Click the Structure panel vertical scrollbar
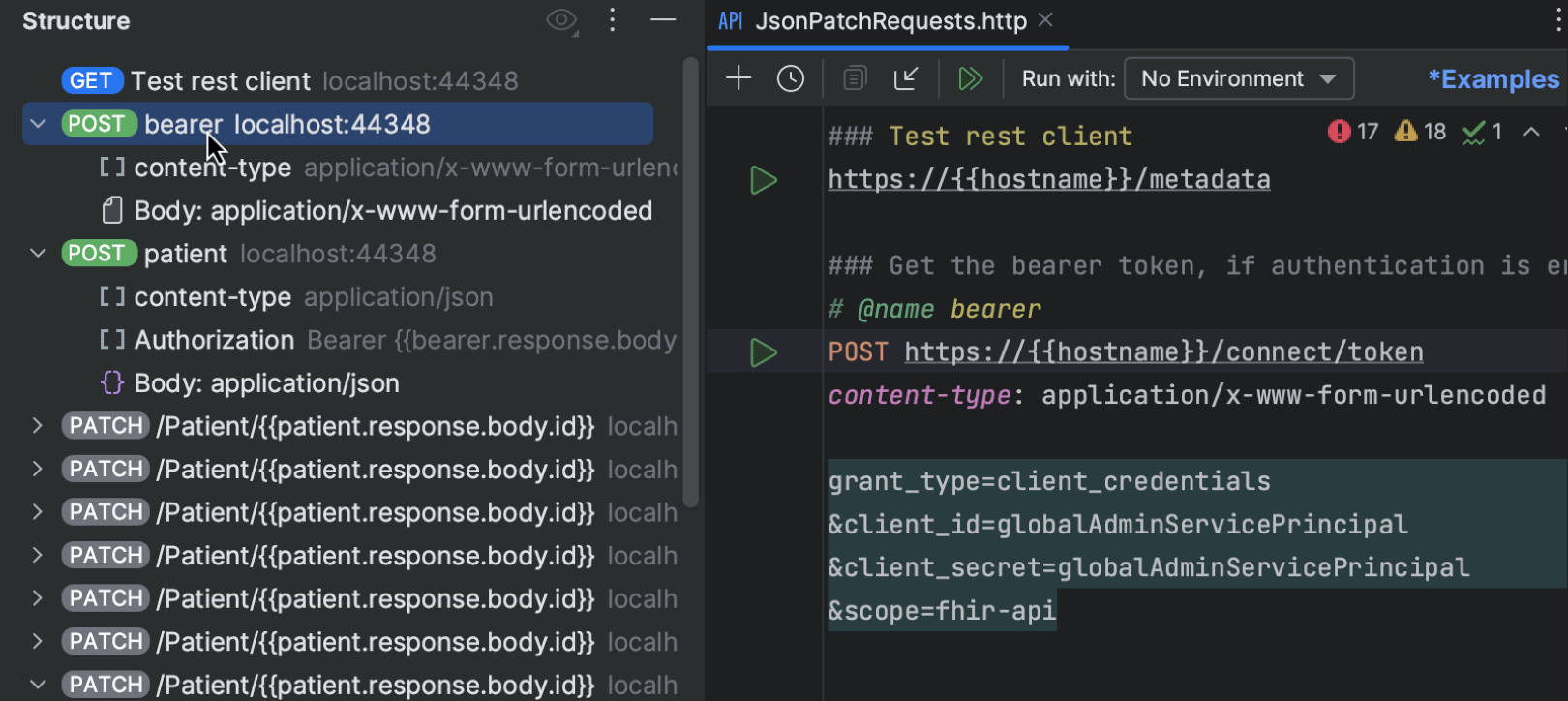Image resolution: width=1568 pixels, height=701 pixels. 690,281
